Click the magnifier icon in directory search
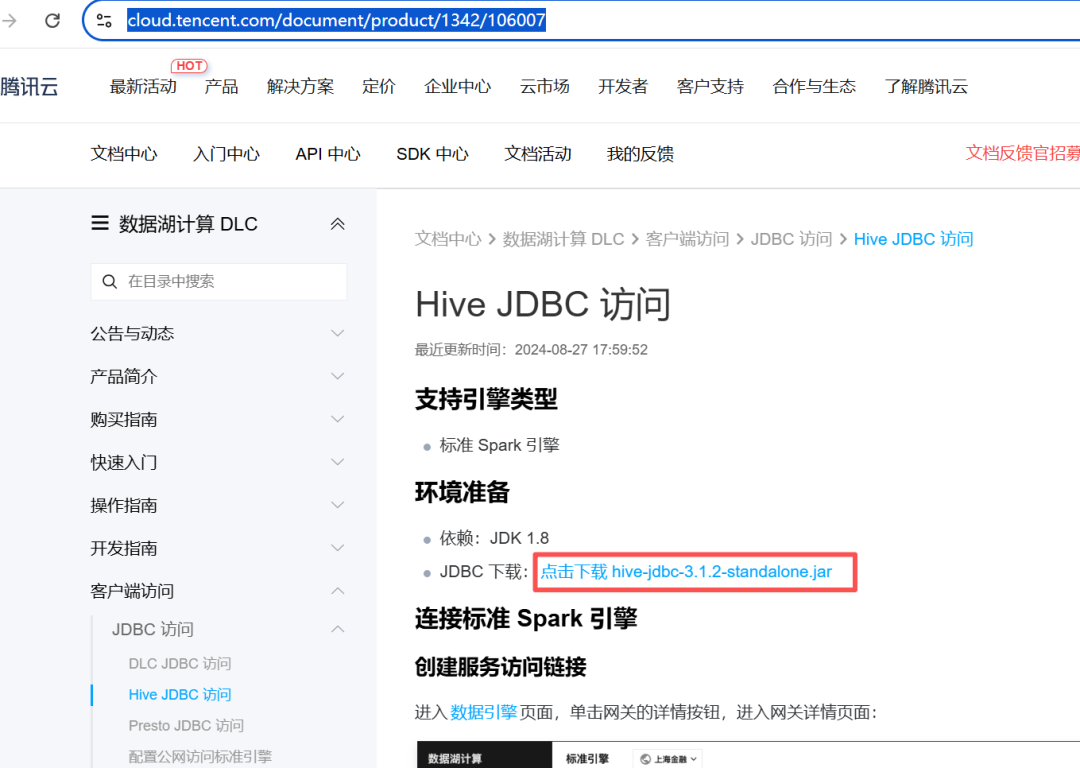1080x768 pixels. (x=110, y=281)
